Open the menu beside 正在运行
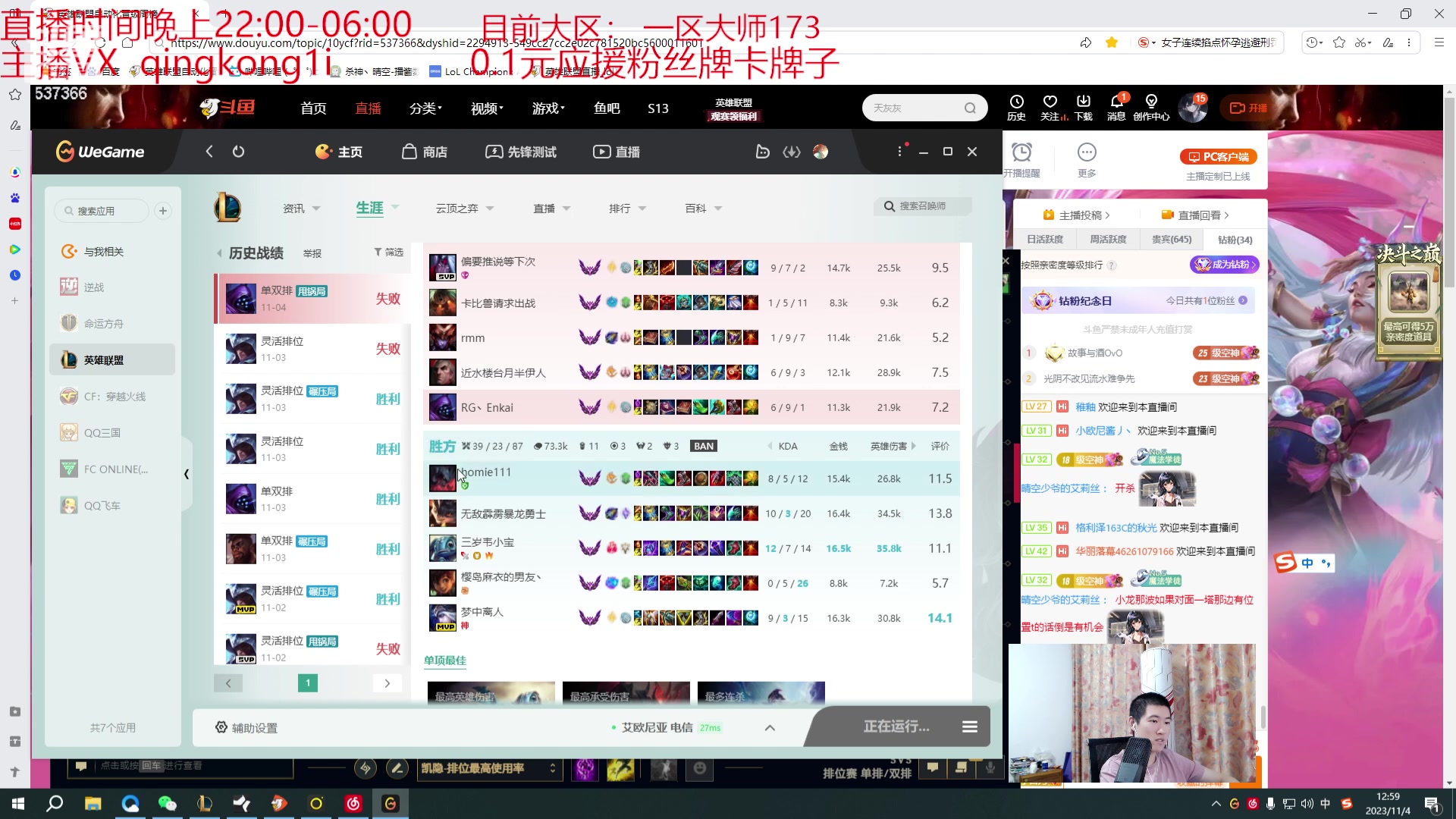Image resolution: width=1456 pixels, height=819 pixels. click(970, 727)
